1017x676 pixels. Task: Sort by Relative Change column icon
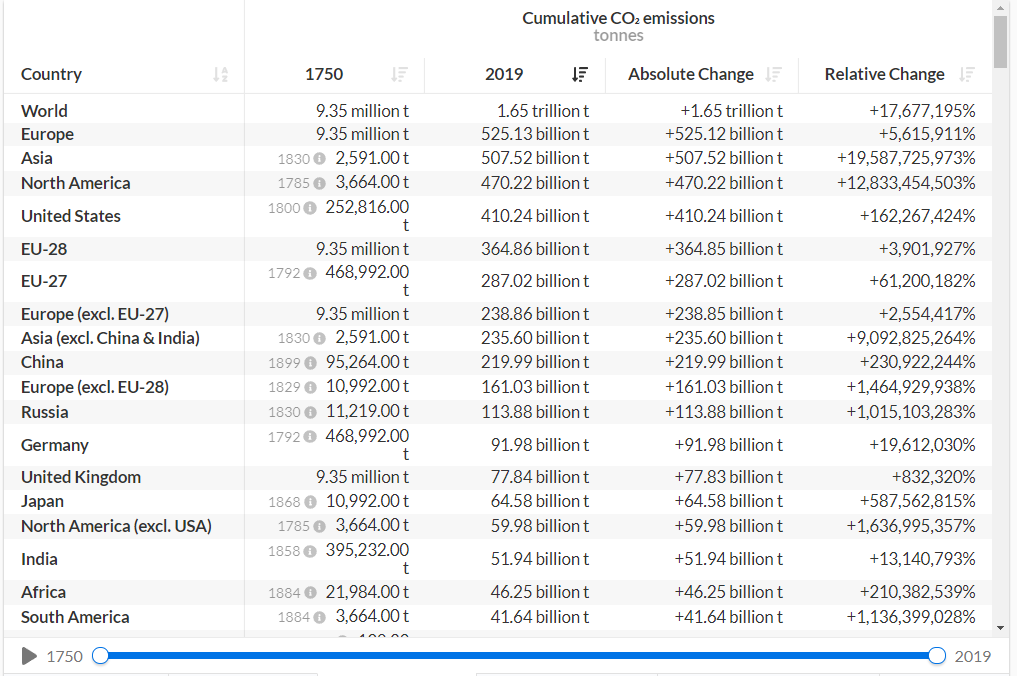[967, 75]
